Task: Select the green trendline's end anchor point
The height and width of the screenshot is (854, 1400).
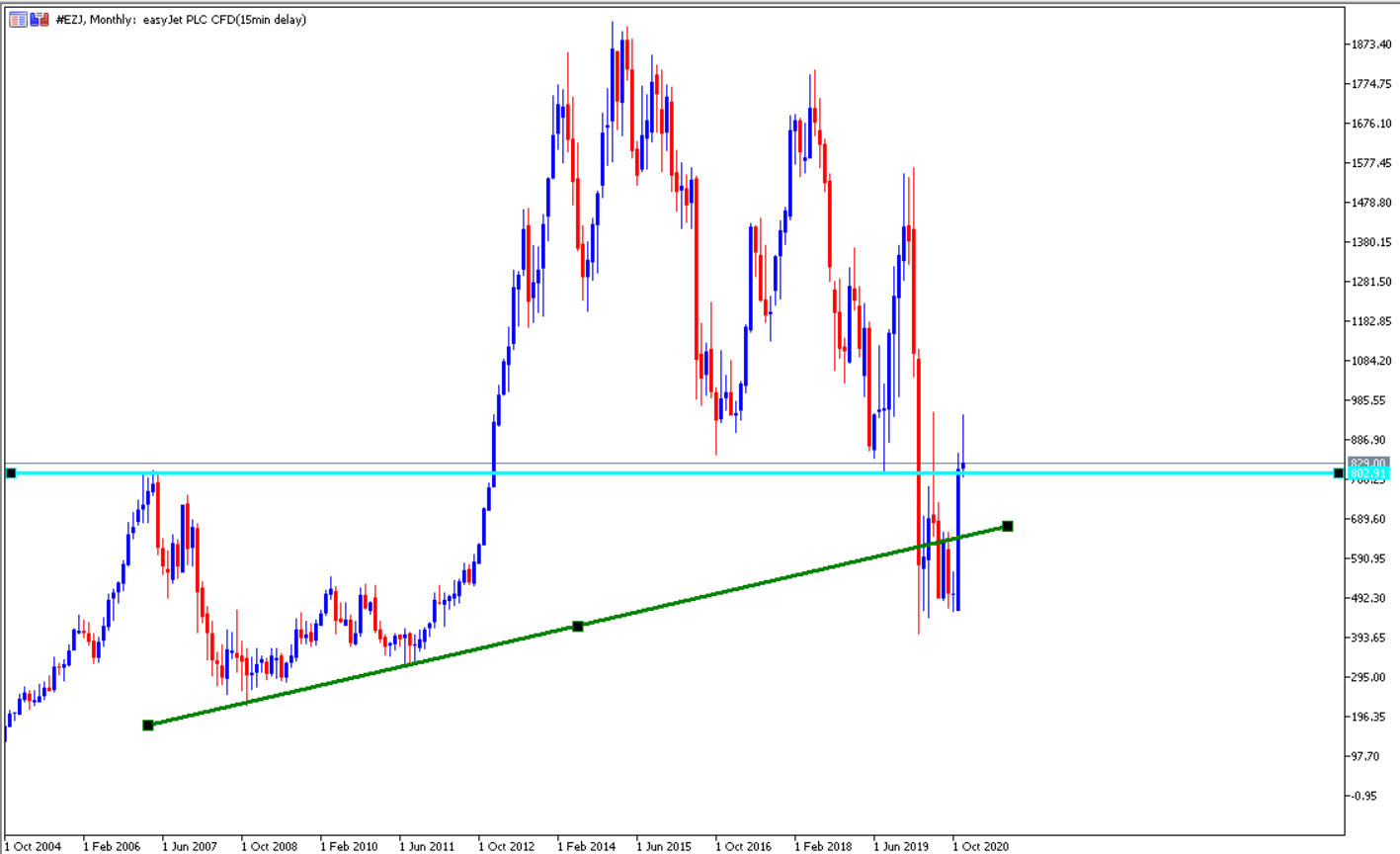Action: click(1008, 526)
